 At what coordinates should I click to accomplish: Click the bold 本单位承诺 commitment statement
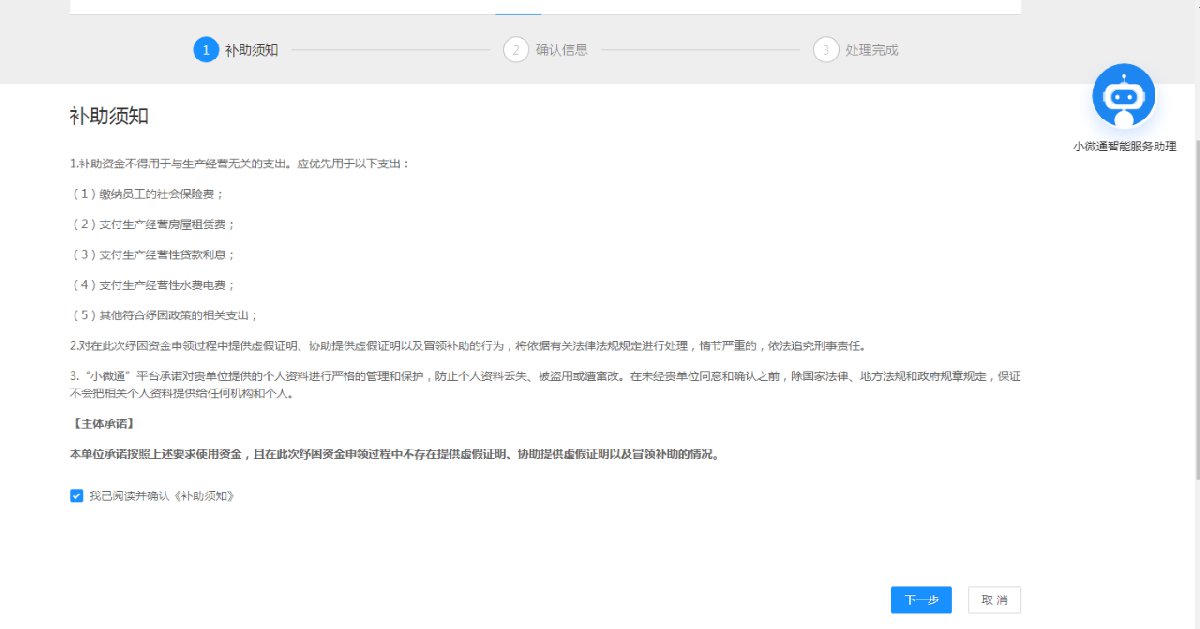(393, 454)
